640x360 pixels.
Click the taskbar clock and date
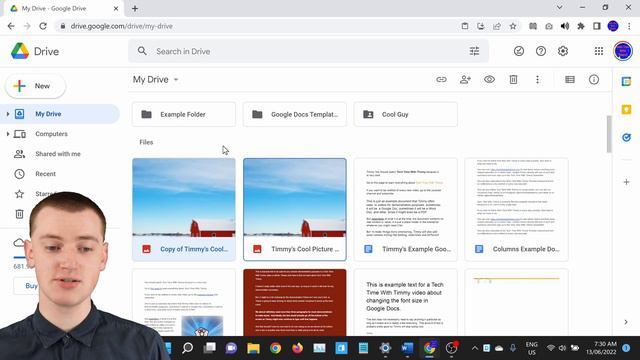(x=601, y=348)
